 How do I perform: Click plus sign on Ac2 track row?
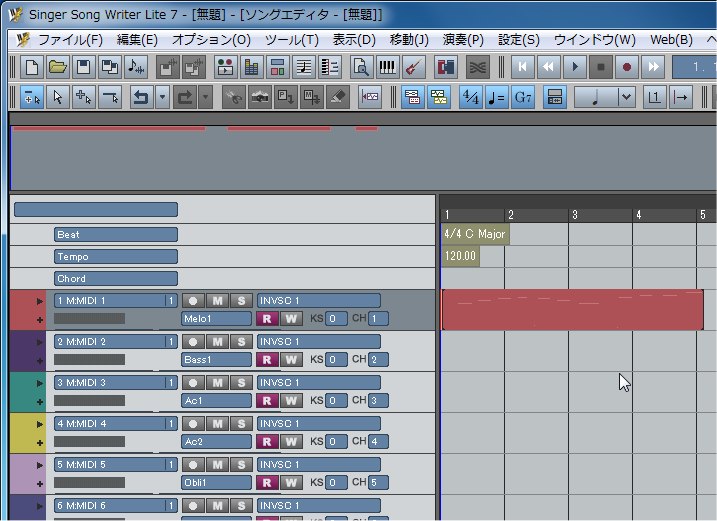coord(40,443)
